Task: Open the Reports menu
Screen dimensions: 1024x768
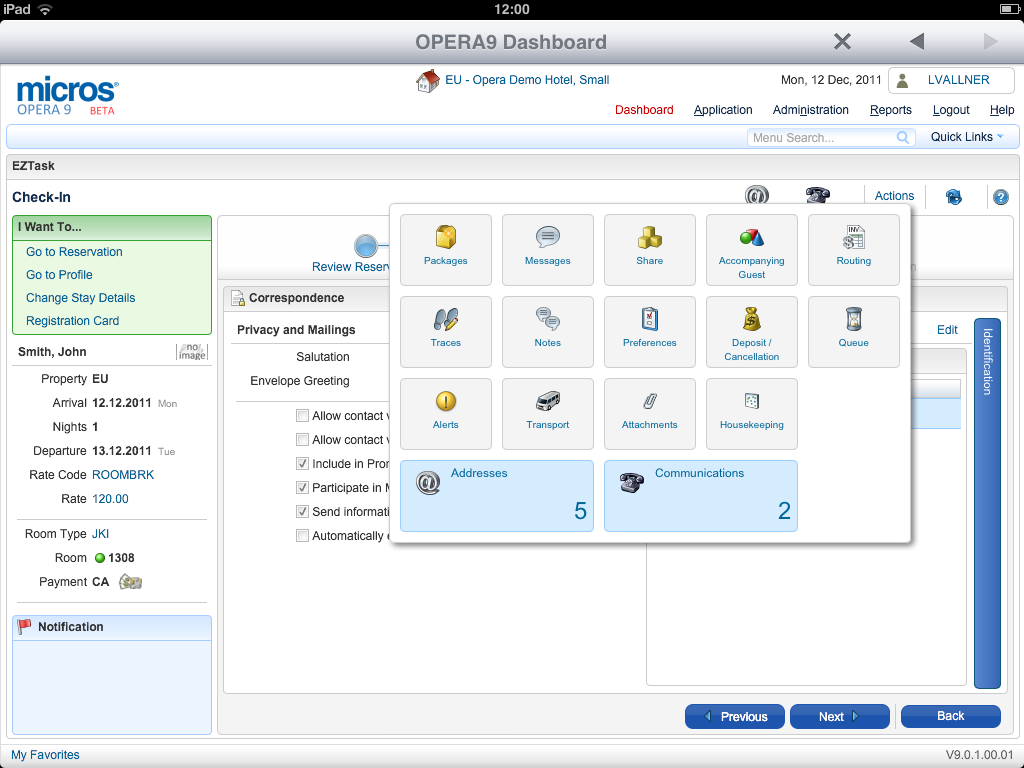Action: pos(891,110)
